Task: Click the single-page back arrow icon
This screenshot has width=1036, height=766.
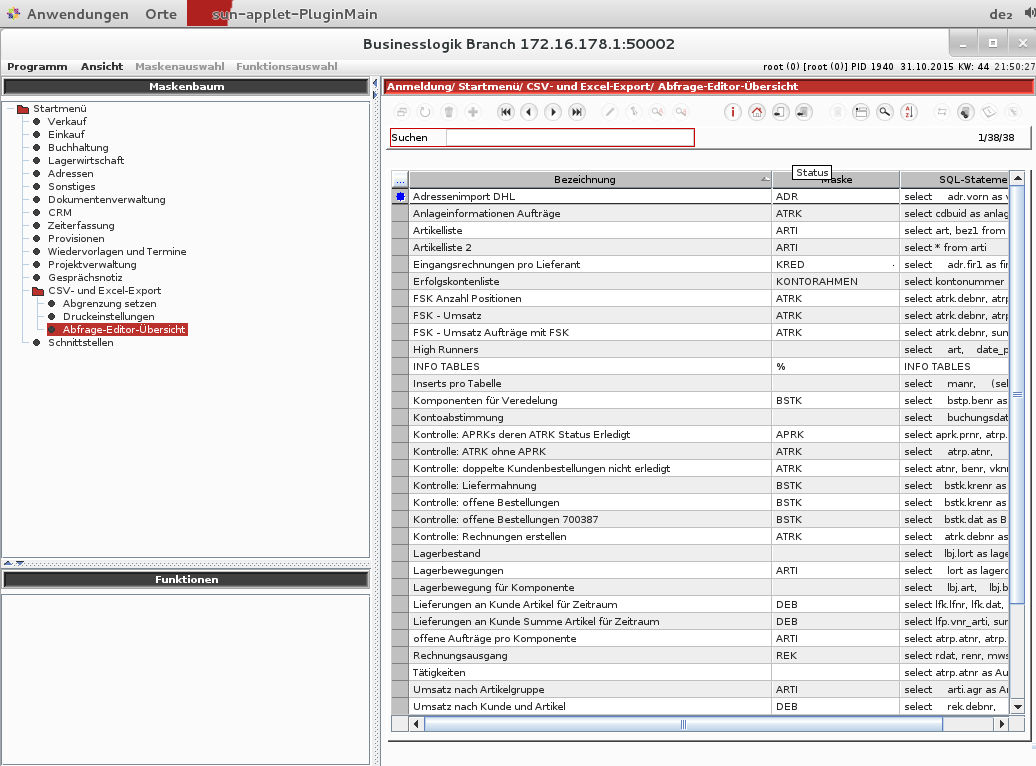Action: pos(780,112)
